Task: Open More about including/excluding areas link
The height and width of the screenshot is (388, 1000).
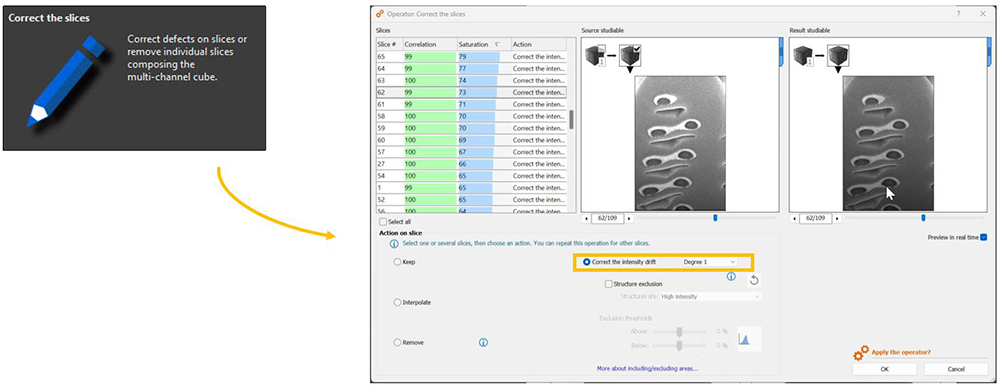Action: [x=647, y=368]
